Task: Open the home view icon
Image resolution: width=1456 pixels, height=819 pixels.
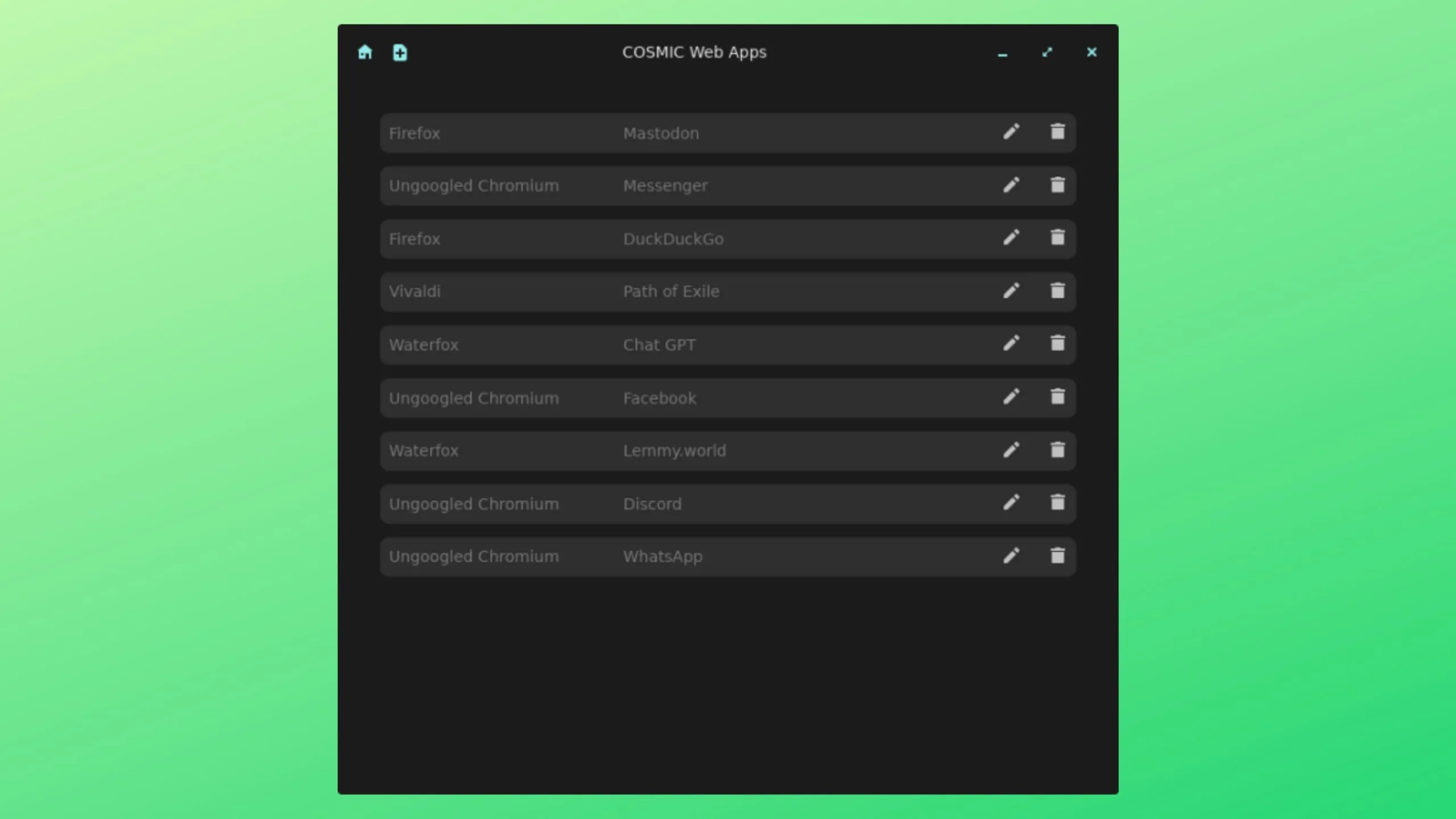Action: pos(365,52)
